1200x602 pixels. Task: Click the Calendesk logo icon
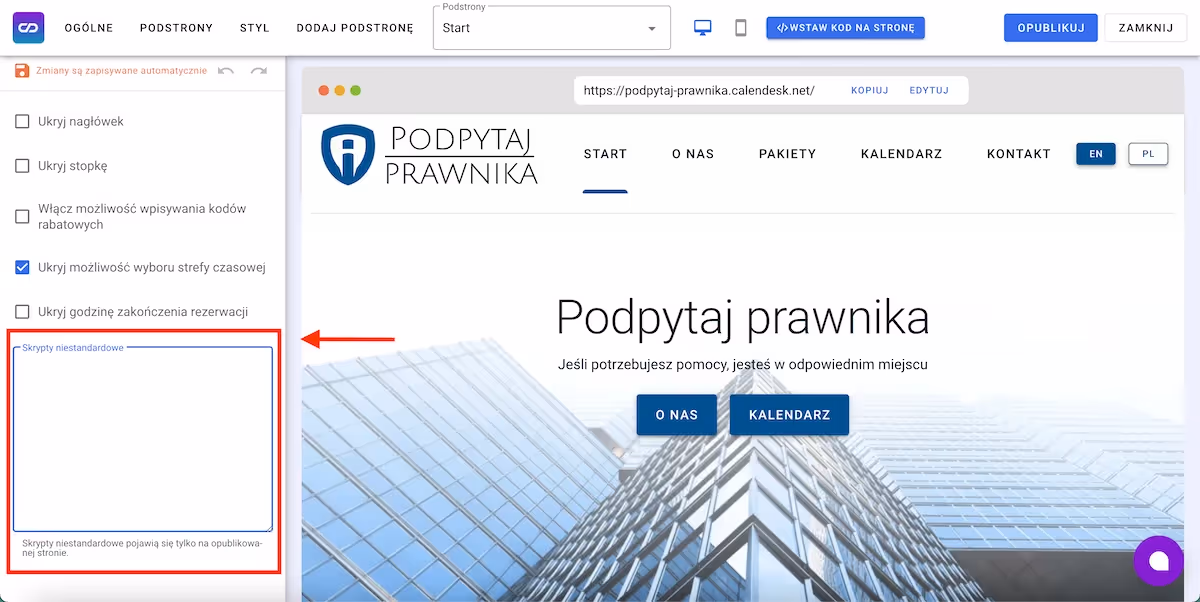(28, 28)
